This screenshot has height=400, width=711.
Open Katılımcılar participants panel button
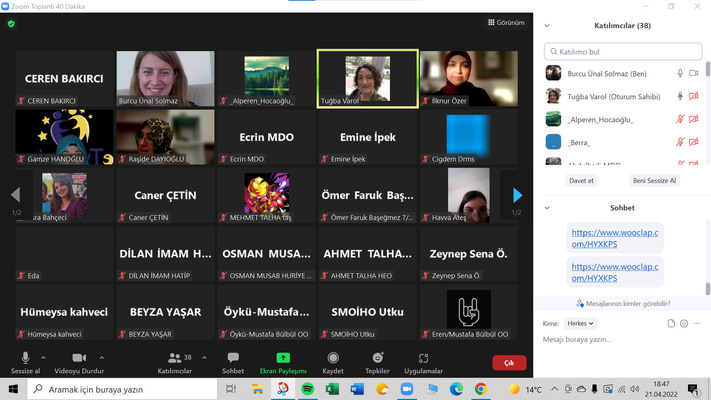(x=175, y=363)
